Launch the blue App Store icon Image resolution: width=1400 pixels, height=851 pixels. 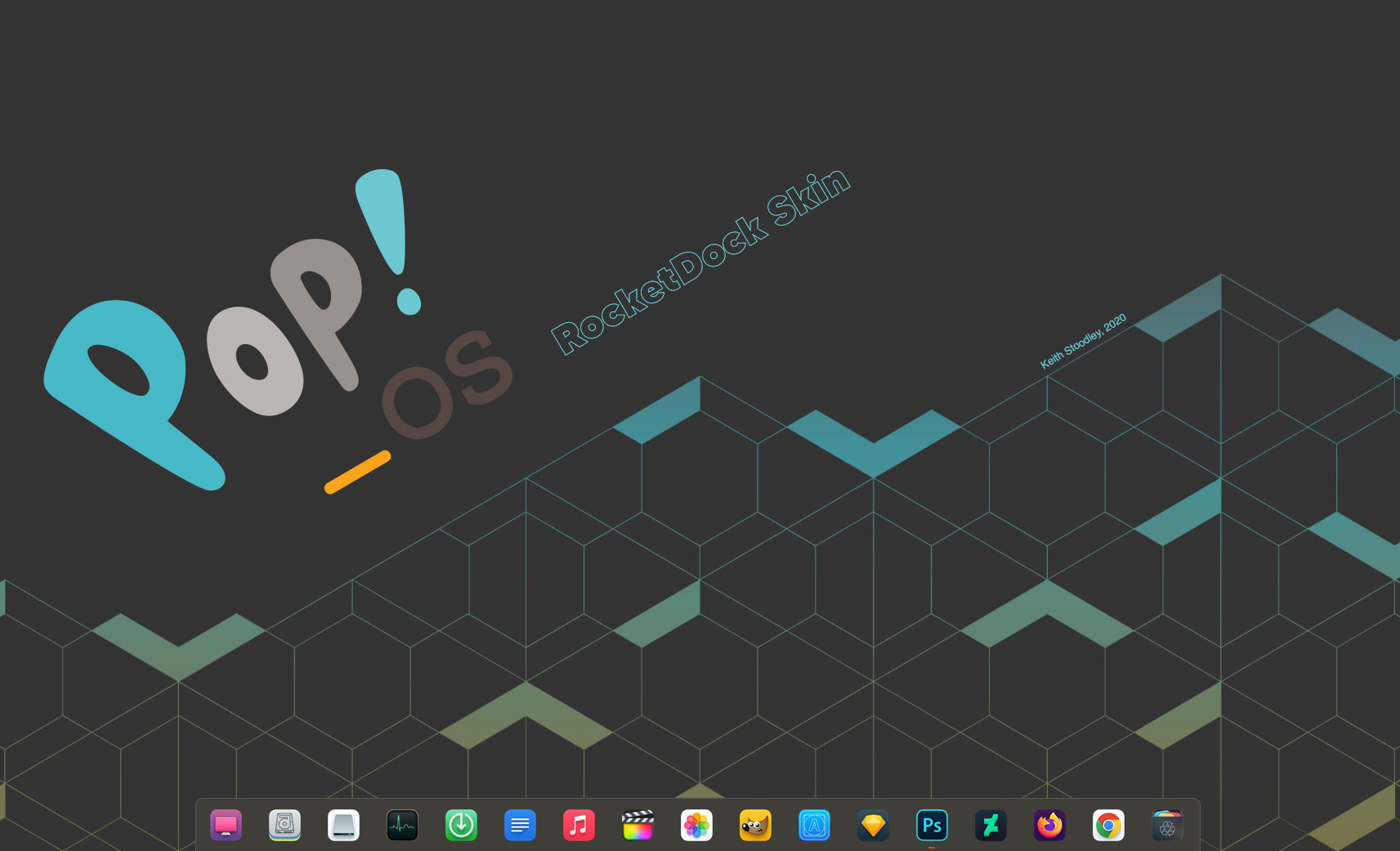pyautogui.click(x=814, y=826)
